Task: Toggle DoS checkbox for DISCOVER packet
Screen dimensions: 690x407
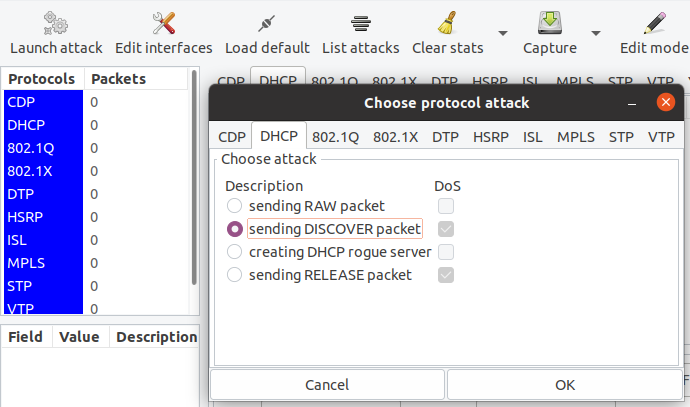Action: (x=445, y=229)
